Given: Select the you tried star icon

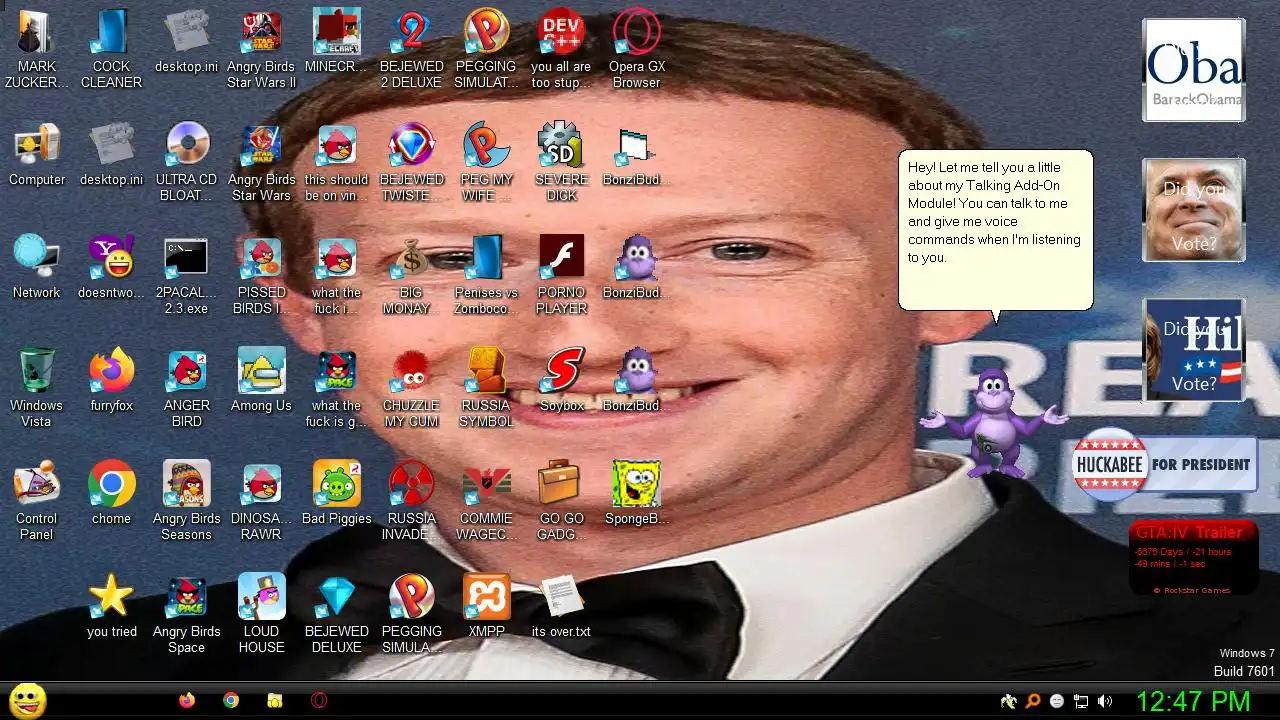Looking at the screenshot, I should [x=111, y=607].
